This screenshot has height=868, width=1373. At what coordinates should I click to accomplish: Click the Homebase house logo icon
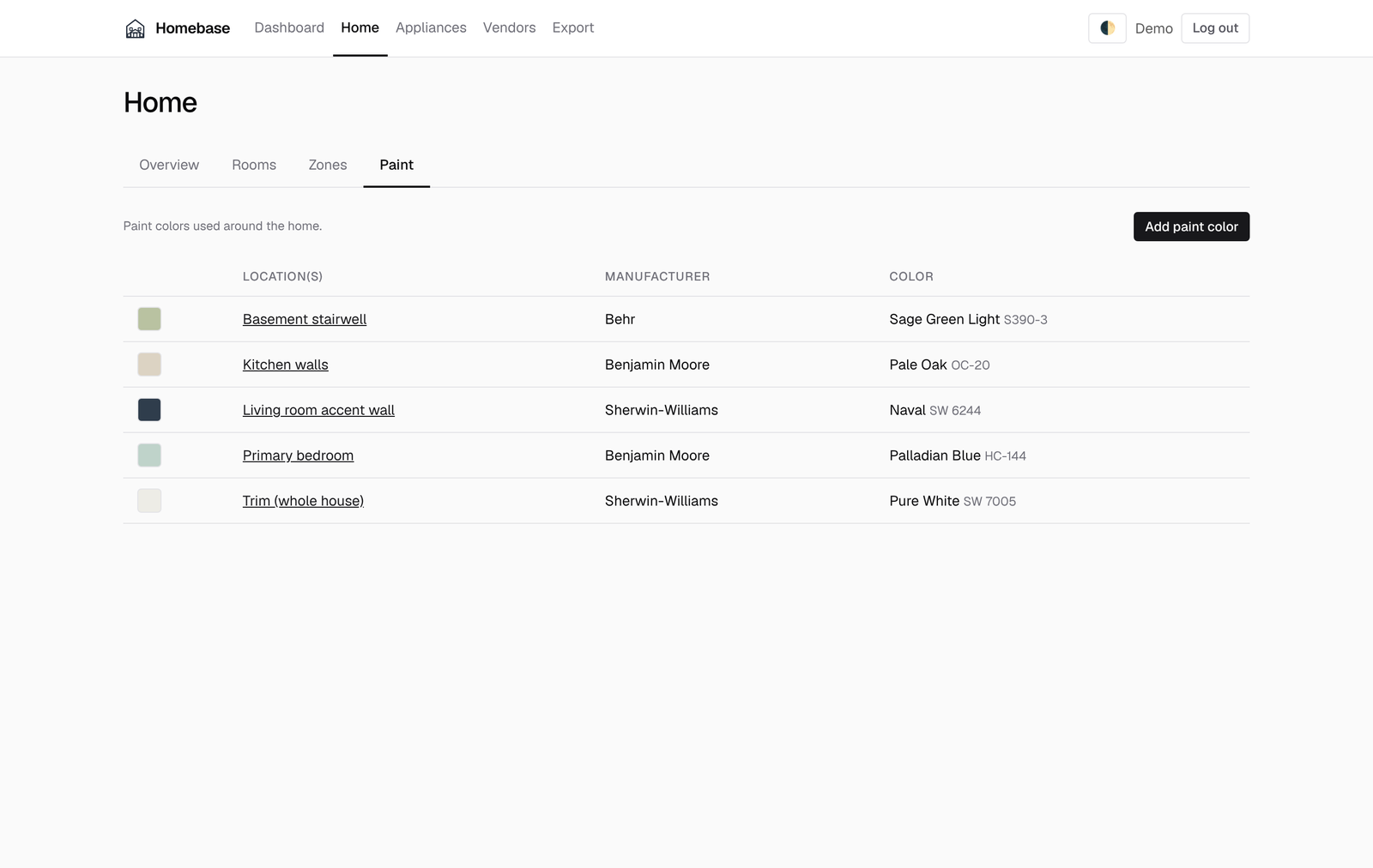(135, 28)
